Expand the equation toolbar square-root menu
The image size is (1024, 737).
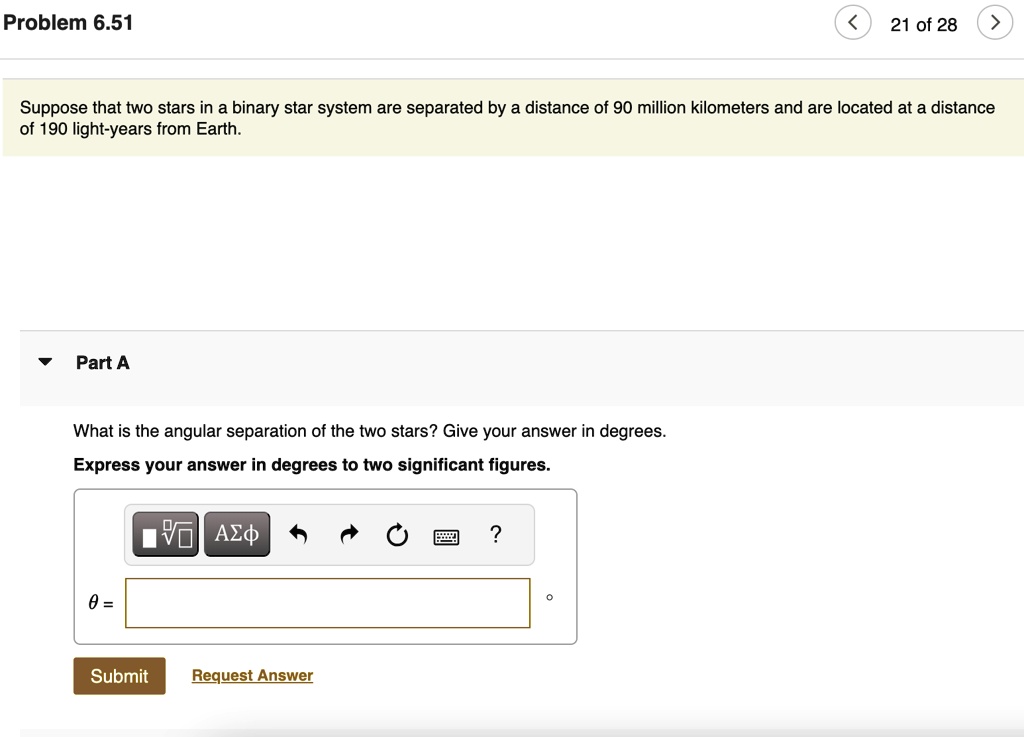[x=164, y=533]
